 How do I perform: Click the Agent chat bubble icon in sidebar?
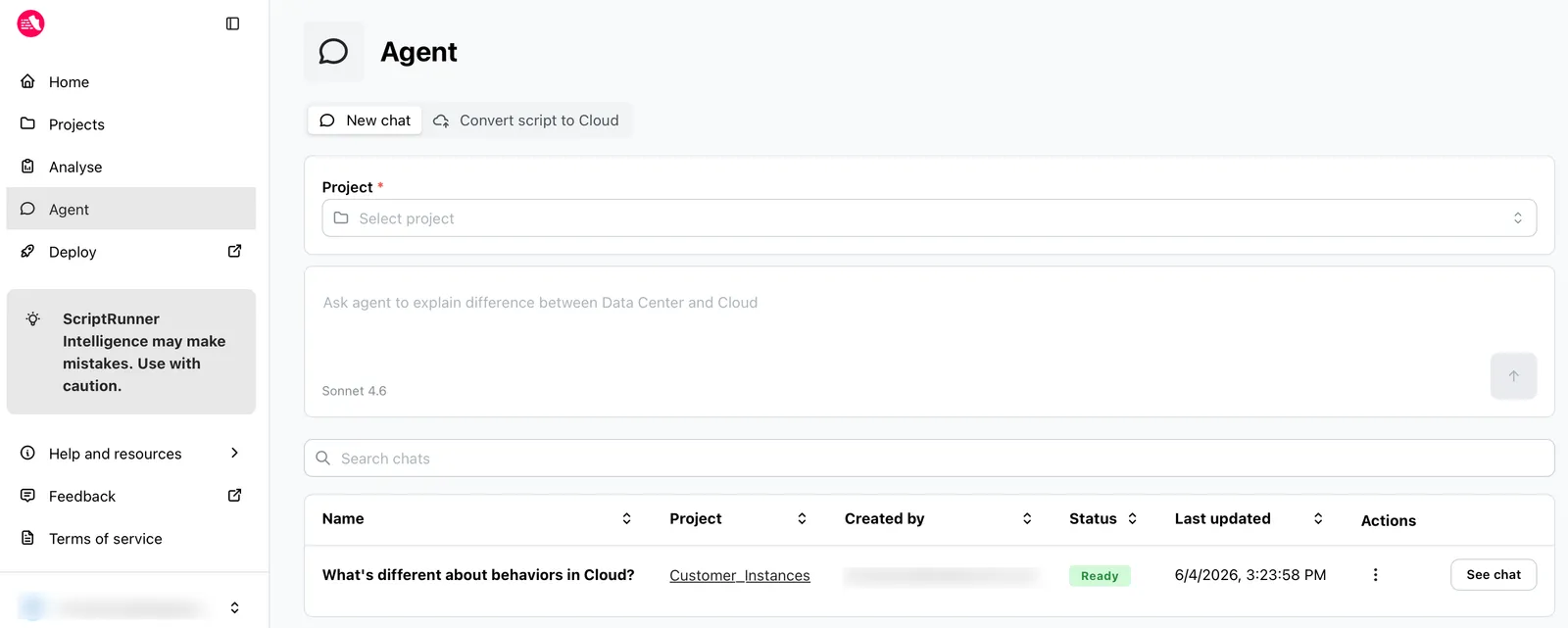pos(27,209)
